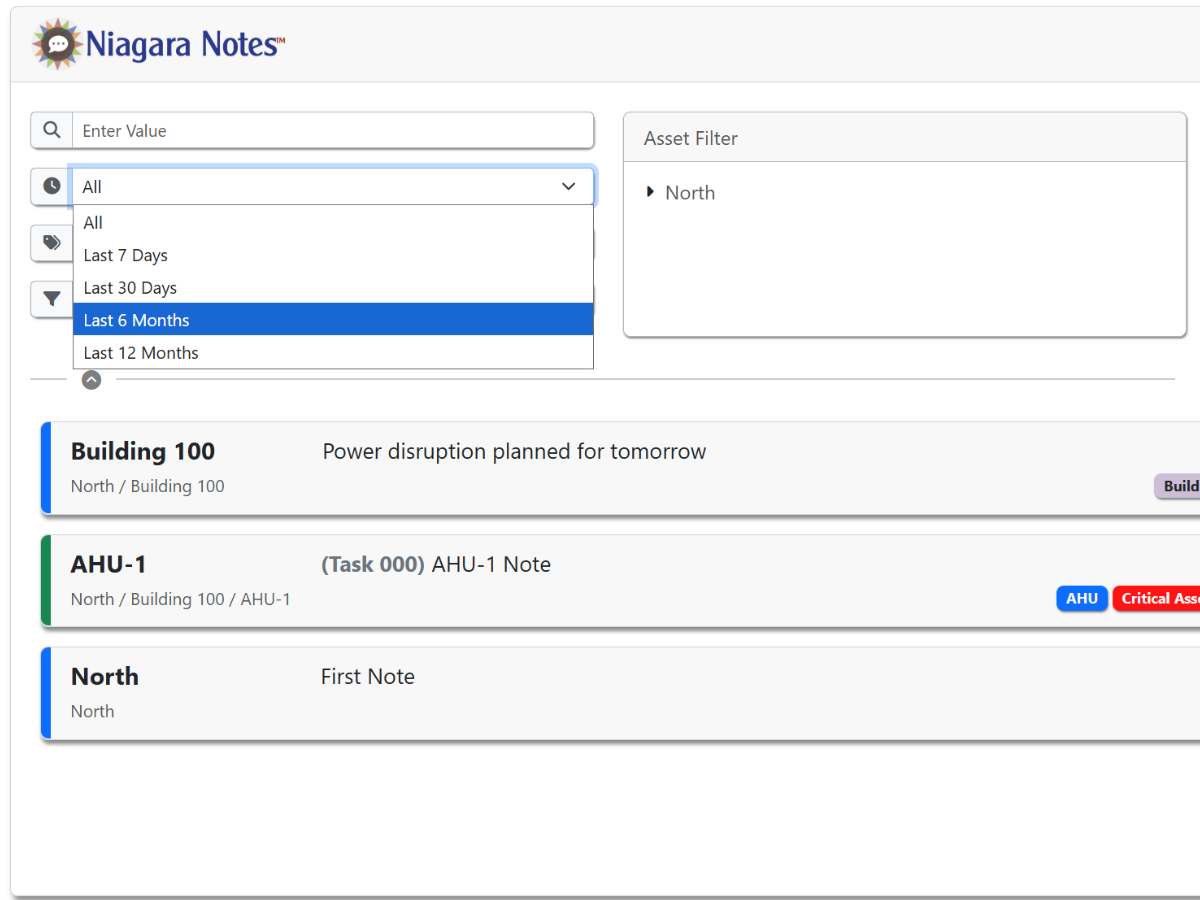This screenshot has height=900, width=1200.
Task: Click the magnifying glass search icon
Action: [52, 130]
